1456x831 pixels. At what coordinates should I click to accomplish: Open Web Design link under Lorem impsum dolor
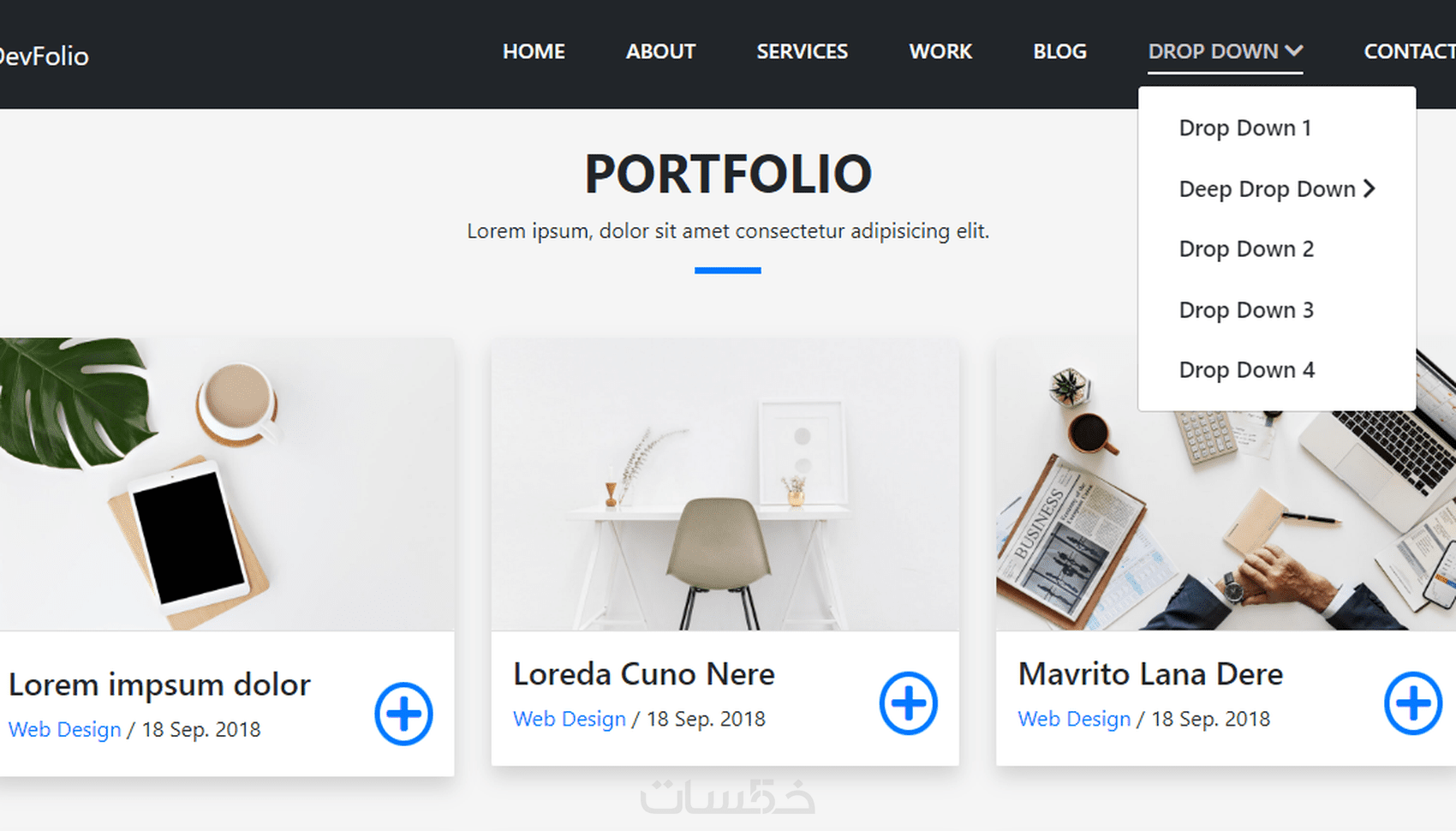pos(64,729)
